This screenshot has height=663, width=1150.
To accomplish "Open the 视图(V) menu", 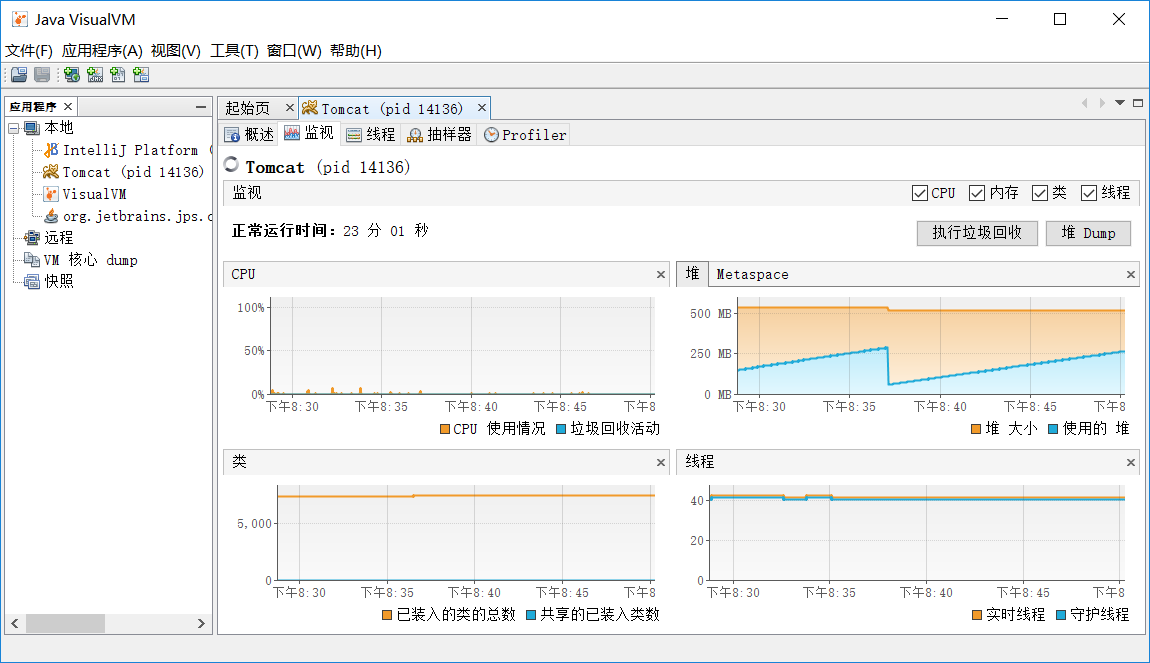I will point(176,51).
